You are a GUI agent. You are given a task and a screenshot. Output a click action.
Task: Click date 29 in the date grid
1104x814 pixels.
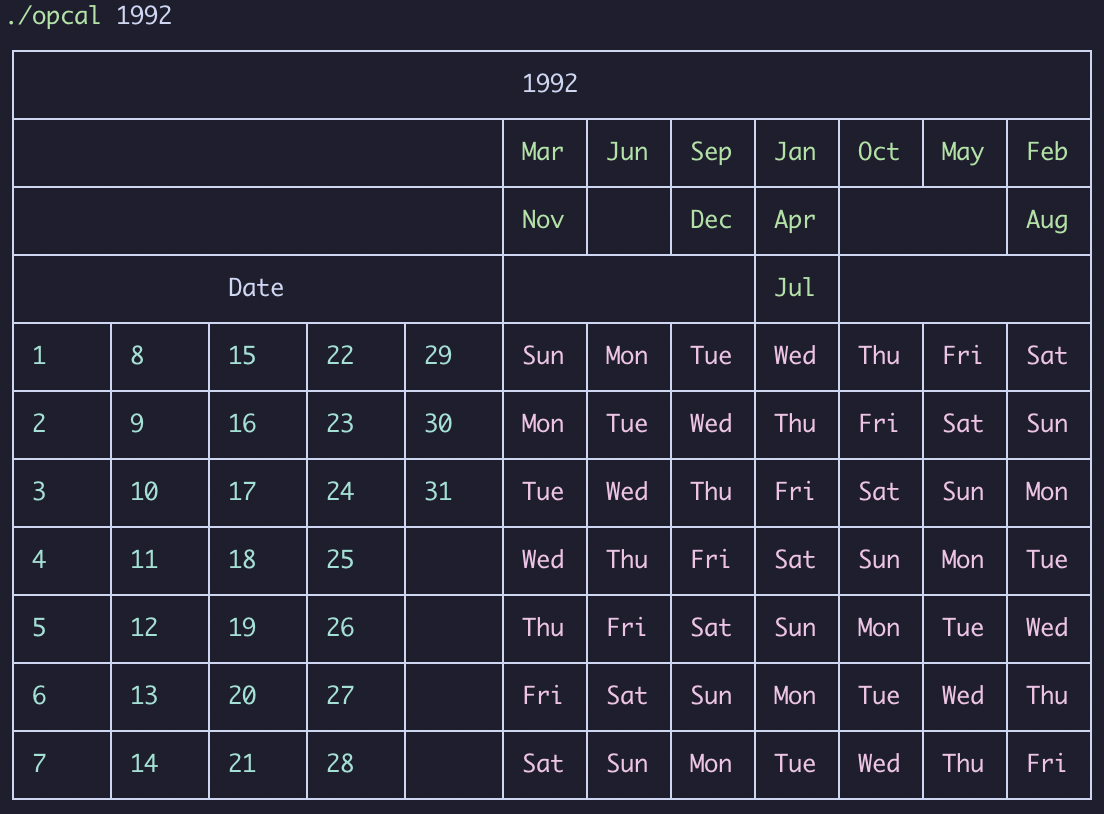coord(438,356)
